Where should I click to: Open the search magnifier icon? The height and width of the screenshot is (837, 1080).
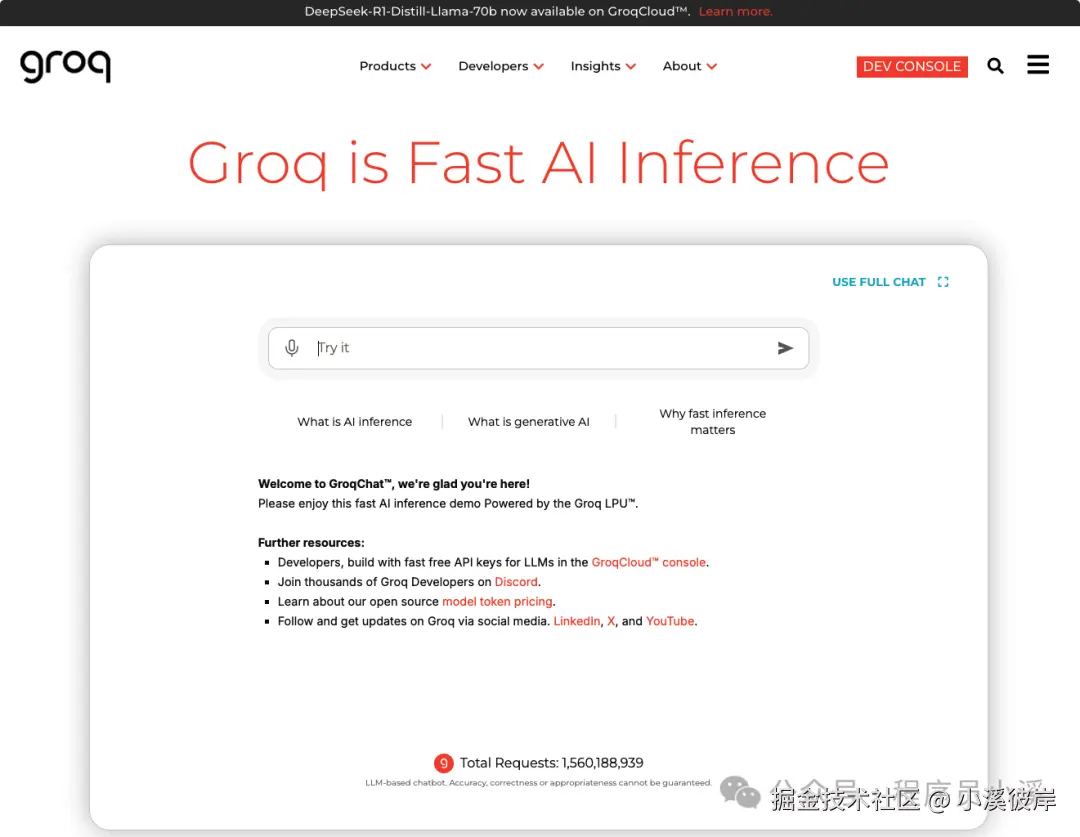coord(995,66)
